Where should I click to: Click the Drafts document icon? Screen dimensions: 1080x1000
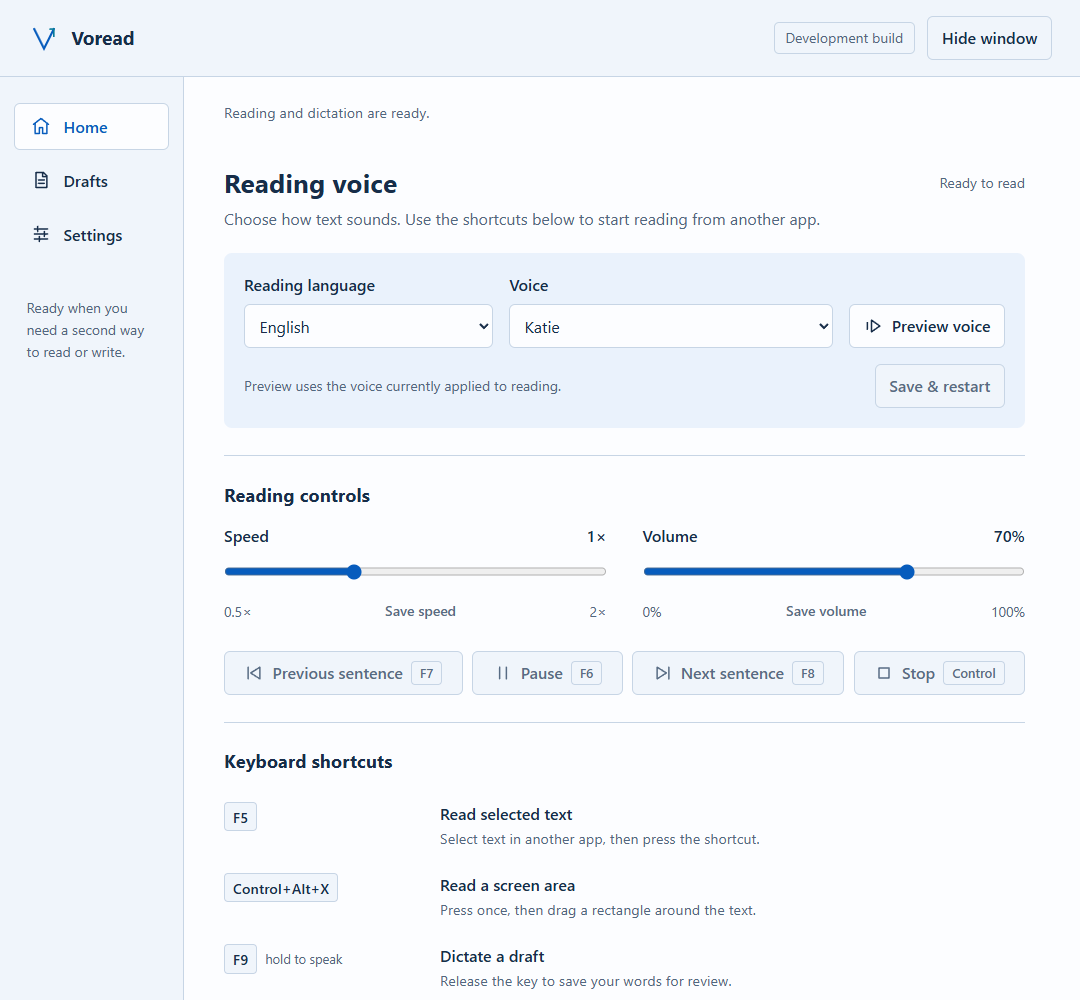[41, 180]
